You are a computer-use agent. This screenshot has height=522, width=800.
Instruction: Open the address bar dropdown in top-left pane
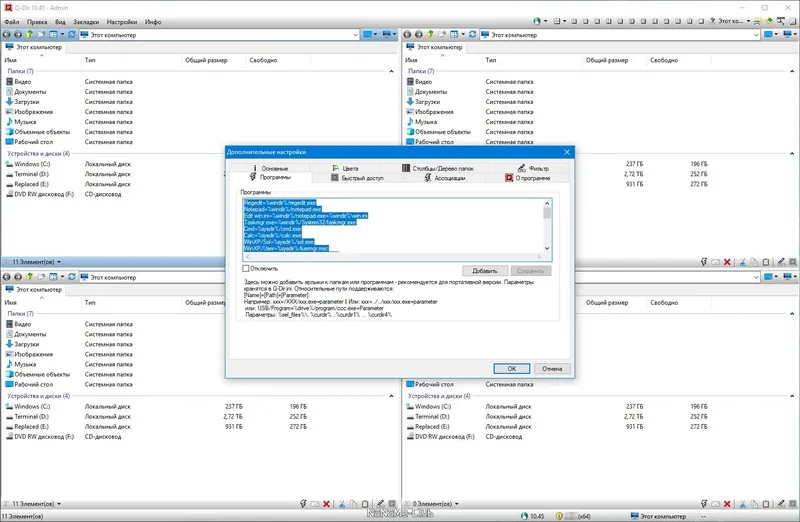coord(355,35)
